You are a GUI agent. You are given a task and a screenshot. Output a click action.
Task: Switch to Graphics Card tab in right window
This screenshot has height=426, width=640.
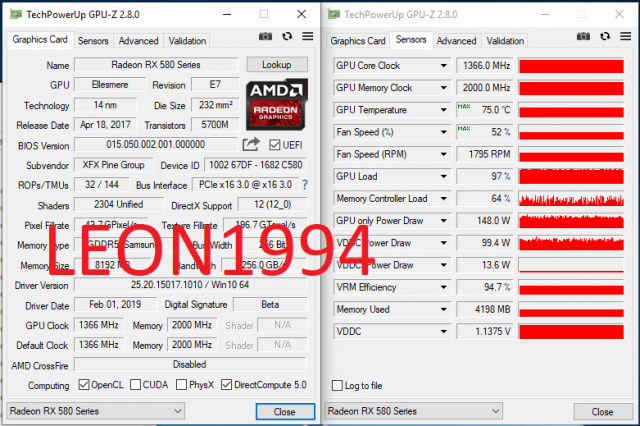tap(358, 41)
